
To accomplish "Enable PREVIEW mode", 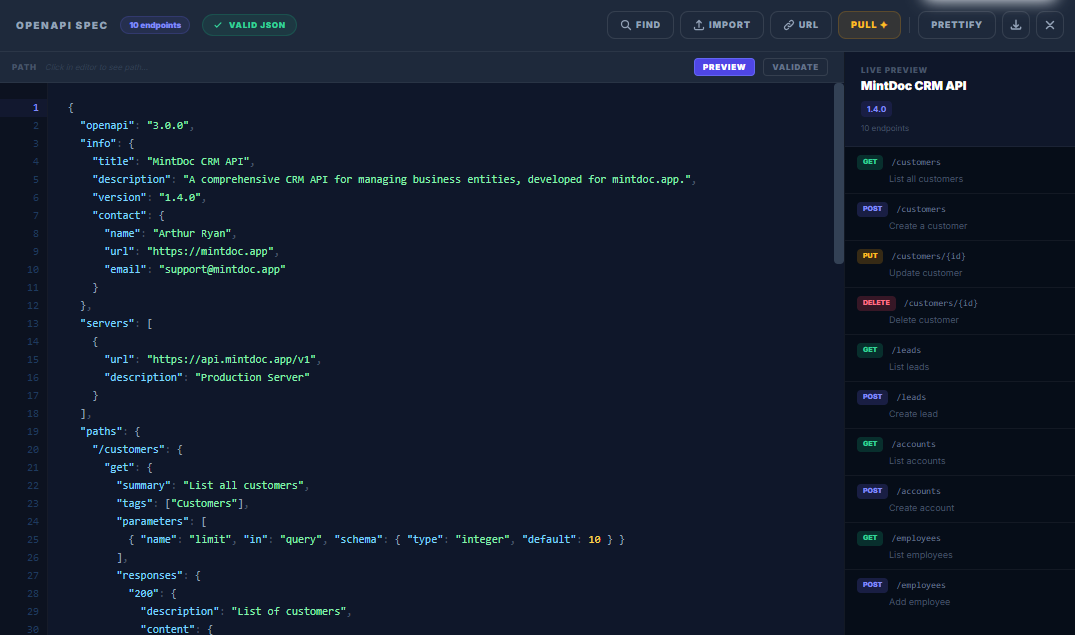I will click(724, 67).
